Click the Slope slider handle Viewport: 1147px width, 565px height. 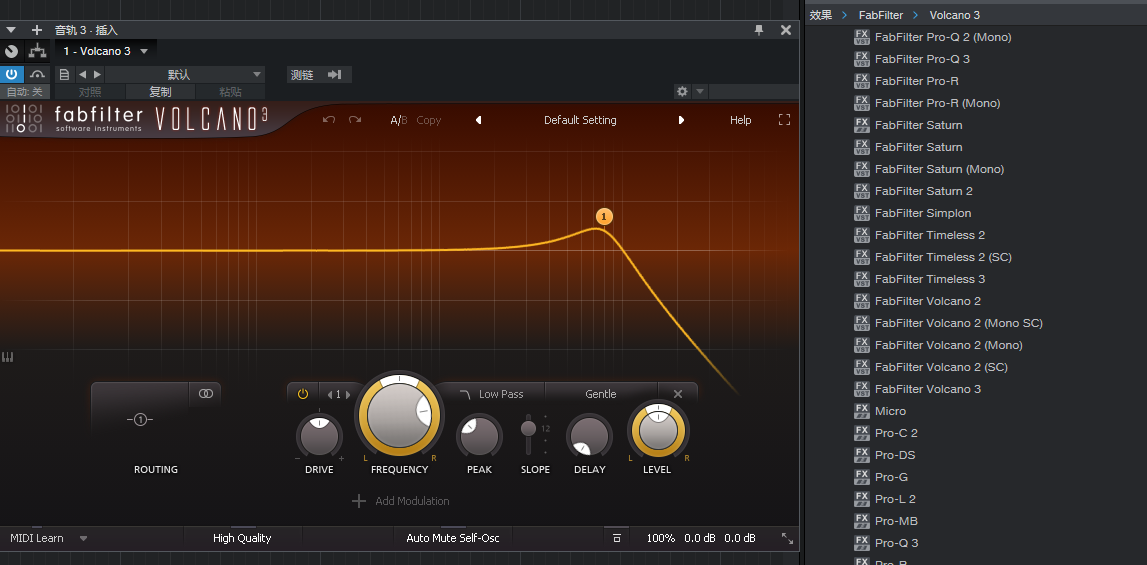click(x=527, y=427)
